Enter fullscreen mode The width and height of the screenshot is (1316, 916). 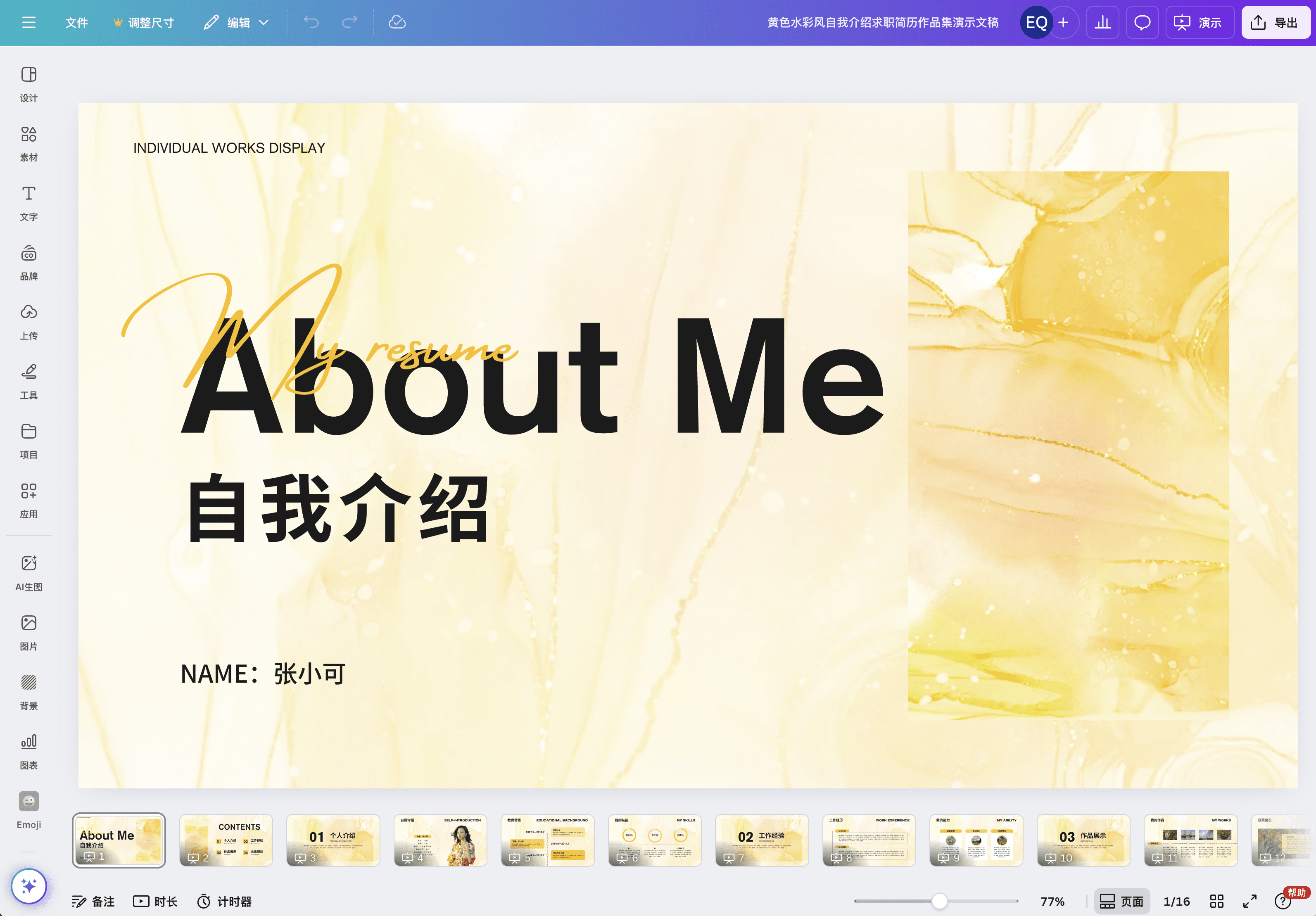click(x=1250, y=902)
